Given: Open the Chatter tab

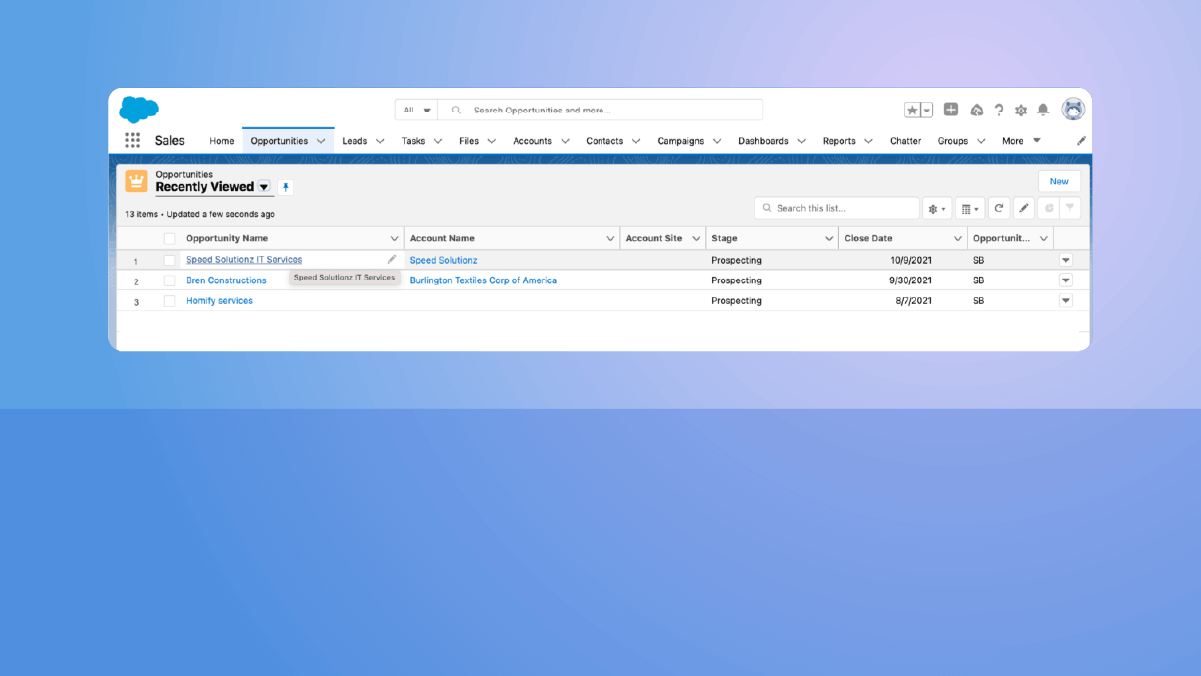Looking at the screenshot, I should [906, 141].
